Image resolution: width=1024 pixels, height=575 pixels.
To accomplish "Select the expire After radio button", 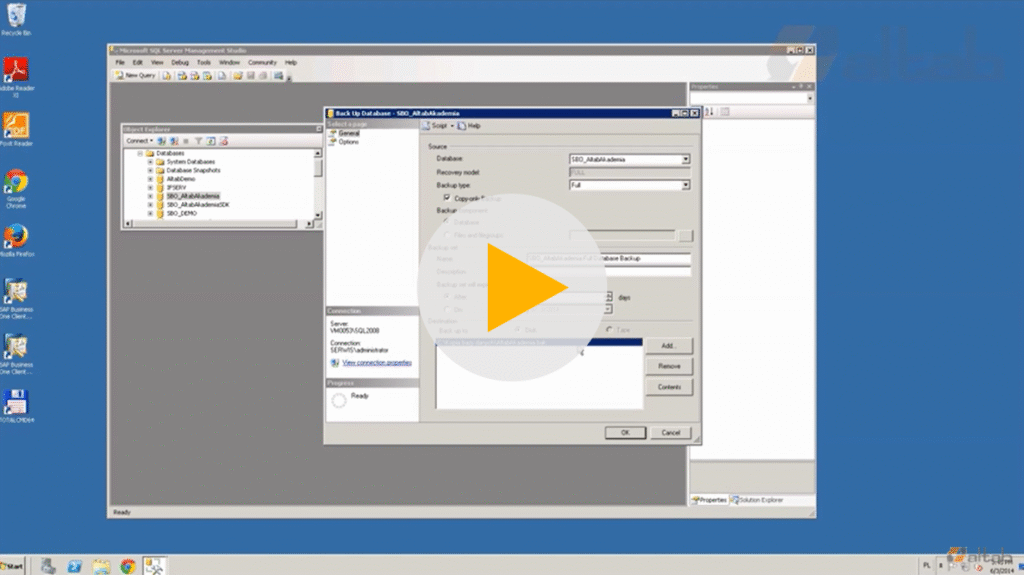I will pyautogui.click(x=447, y=297).
